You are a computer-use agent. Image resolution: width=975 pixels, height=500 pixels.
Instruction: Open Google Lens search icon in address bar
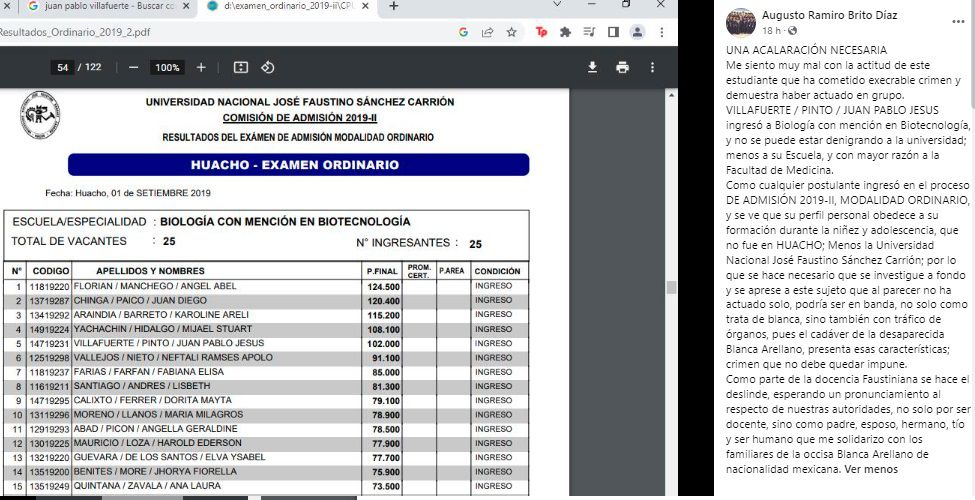click(x=463, y=32)
